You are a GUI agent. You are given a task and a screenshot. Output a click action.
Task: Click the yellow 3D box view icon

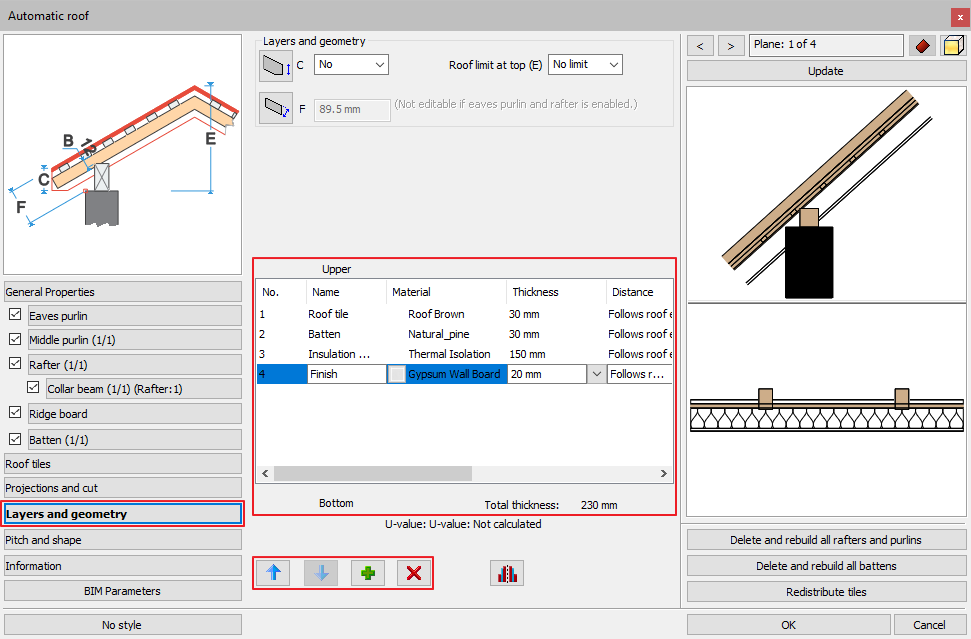click(x=952, y=46)
